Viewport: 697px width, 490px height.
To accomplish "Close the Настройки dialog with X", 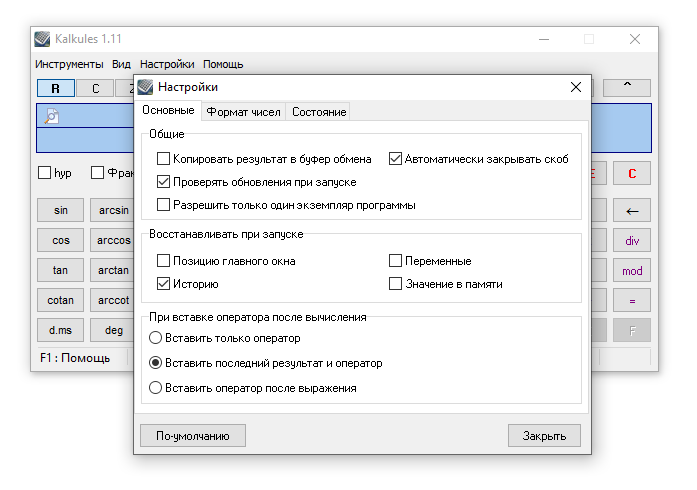I will (576, 87).
